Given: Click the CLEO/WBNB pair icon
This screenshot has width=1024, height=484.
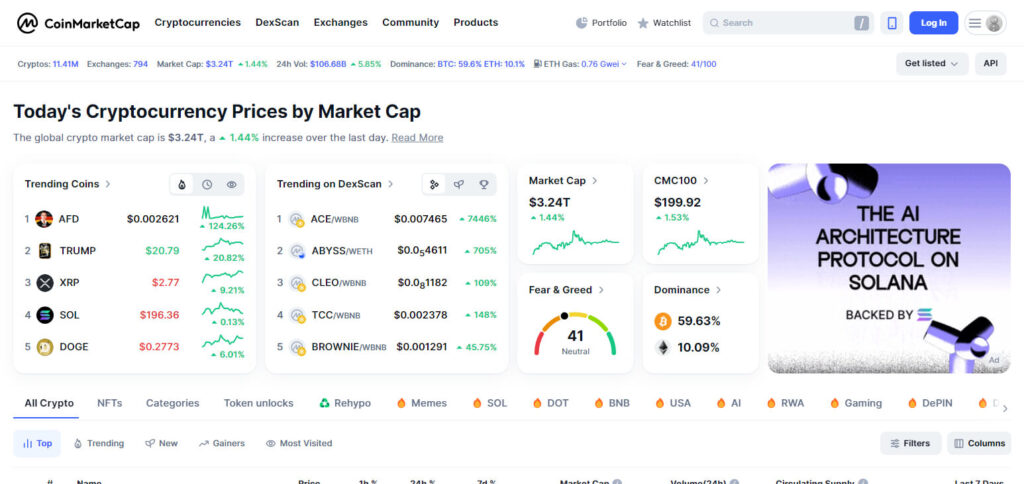Looking at the screenshot, I should [x=298, y=283].
